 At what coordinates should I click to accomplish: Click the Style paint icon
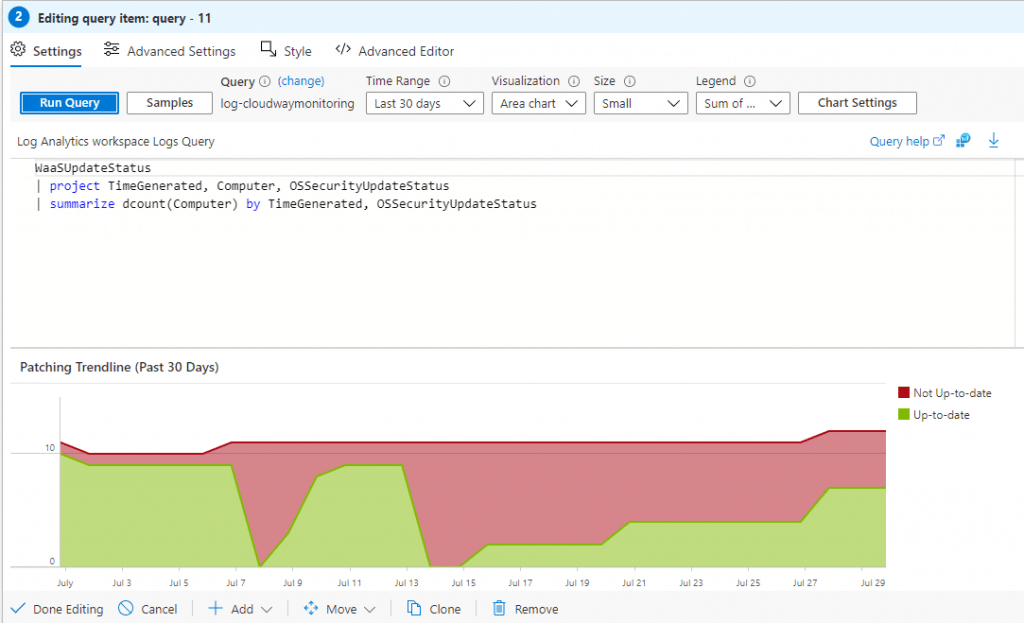(268, 49)
